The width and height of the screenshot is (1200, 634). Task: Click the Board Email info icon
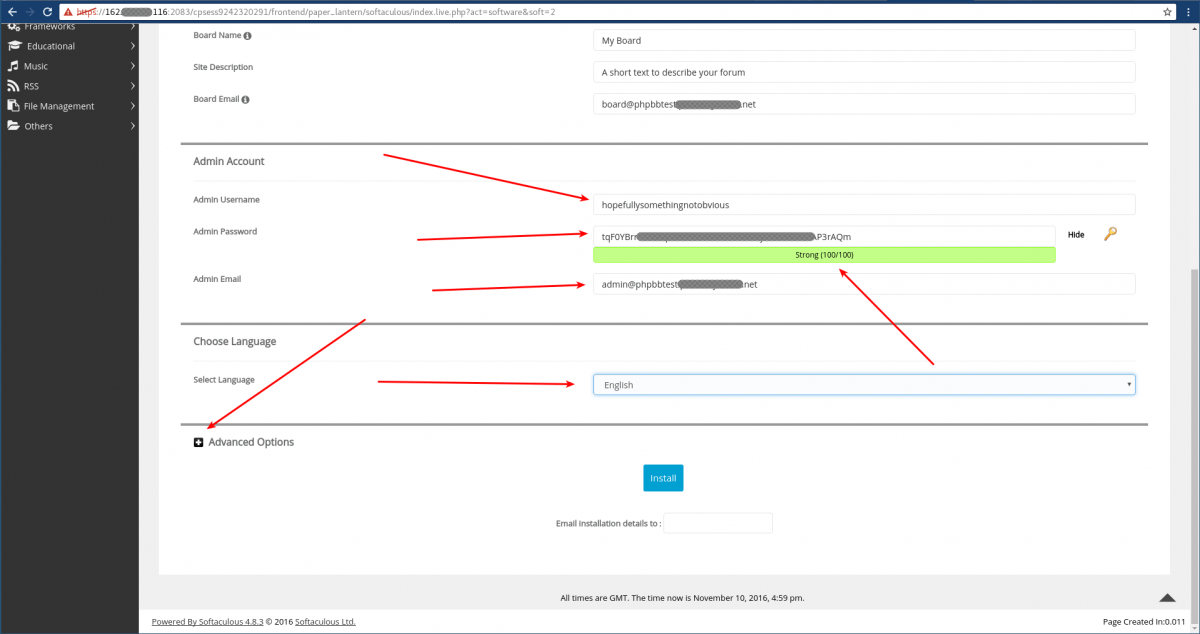click(245, 100)
